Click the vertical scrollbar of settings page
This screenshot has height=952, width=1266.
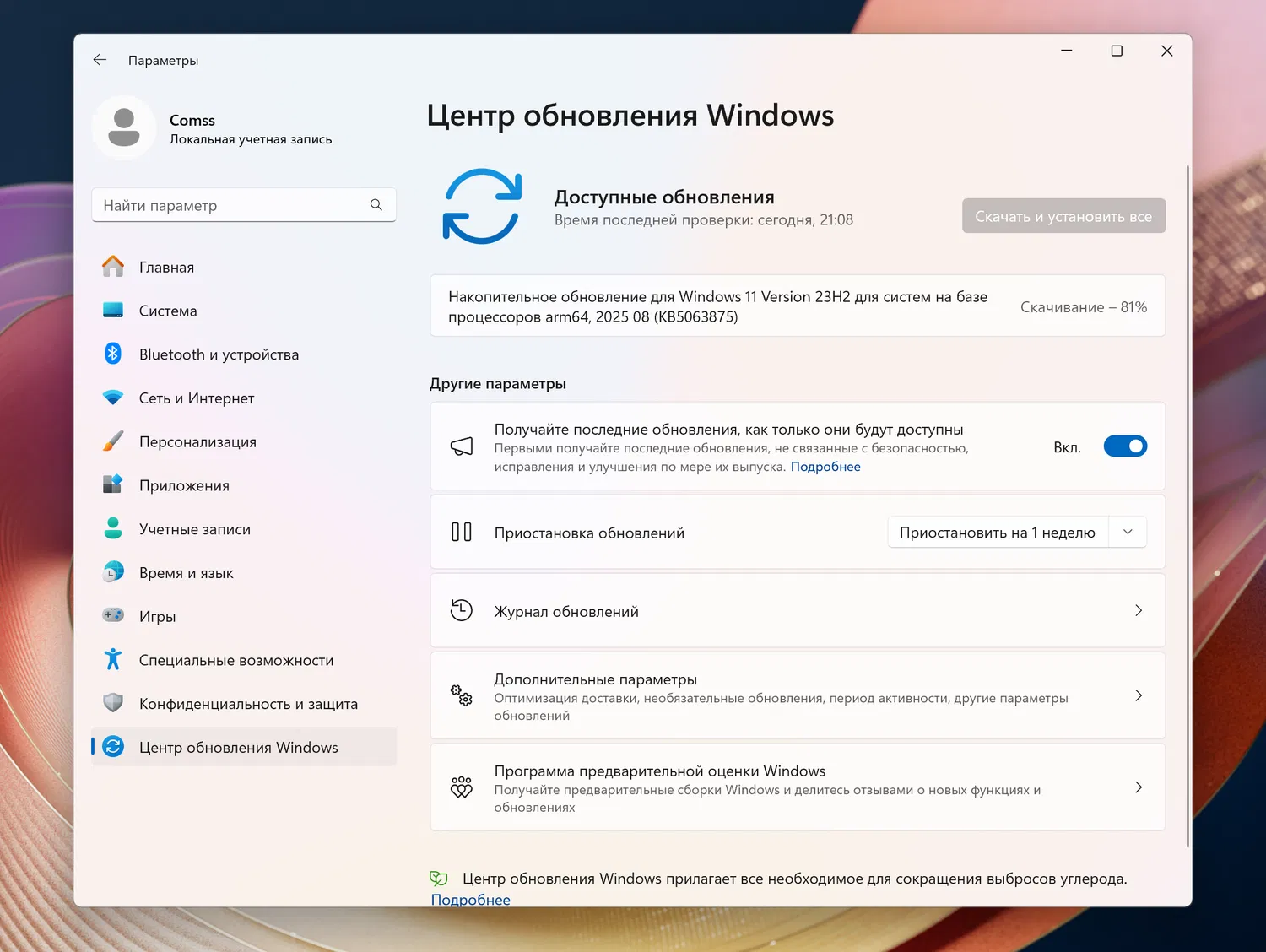tap(1188, 506)
